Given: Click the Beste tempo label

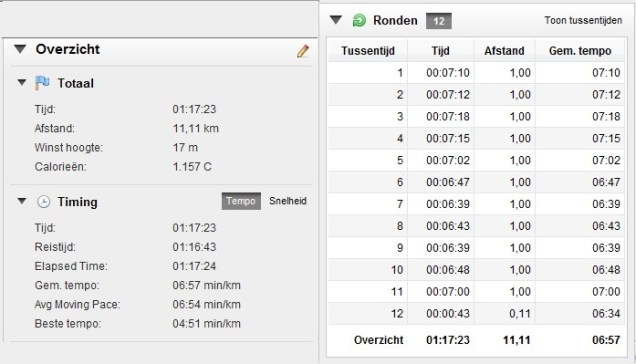Looking at the screenshot, I should coord(68,324).
